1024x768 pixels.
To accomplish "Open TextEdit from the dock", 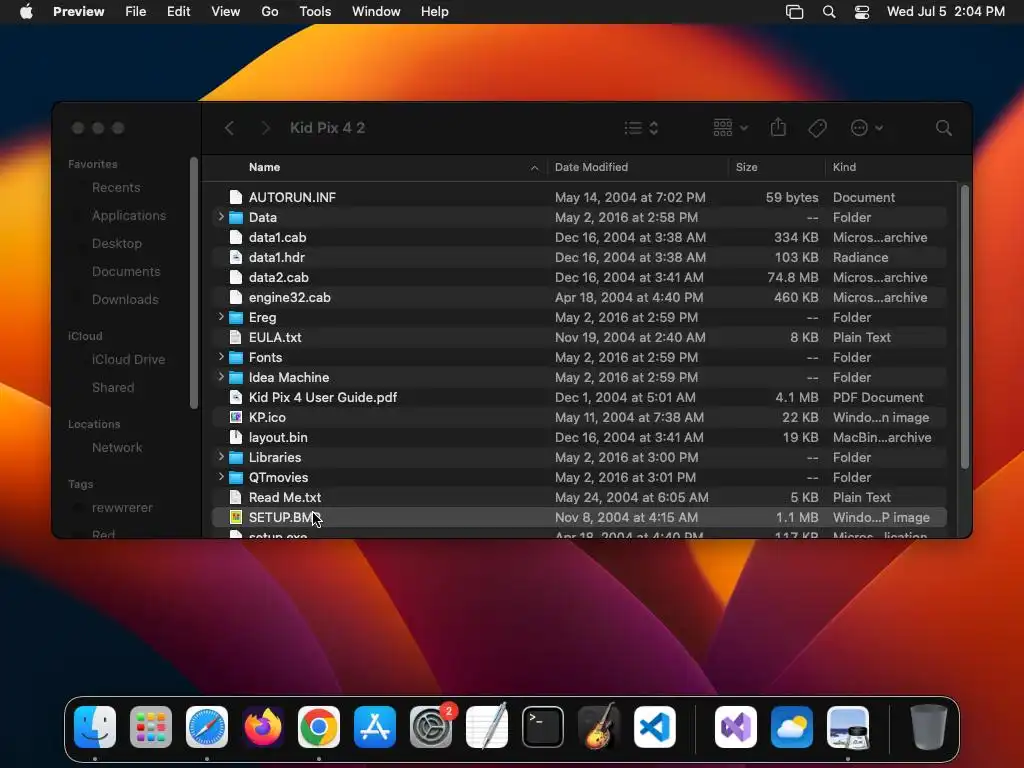I will [487, 727].
